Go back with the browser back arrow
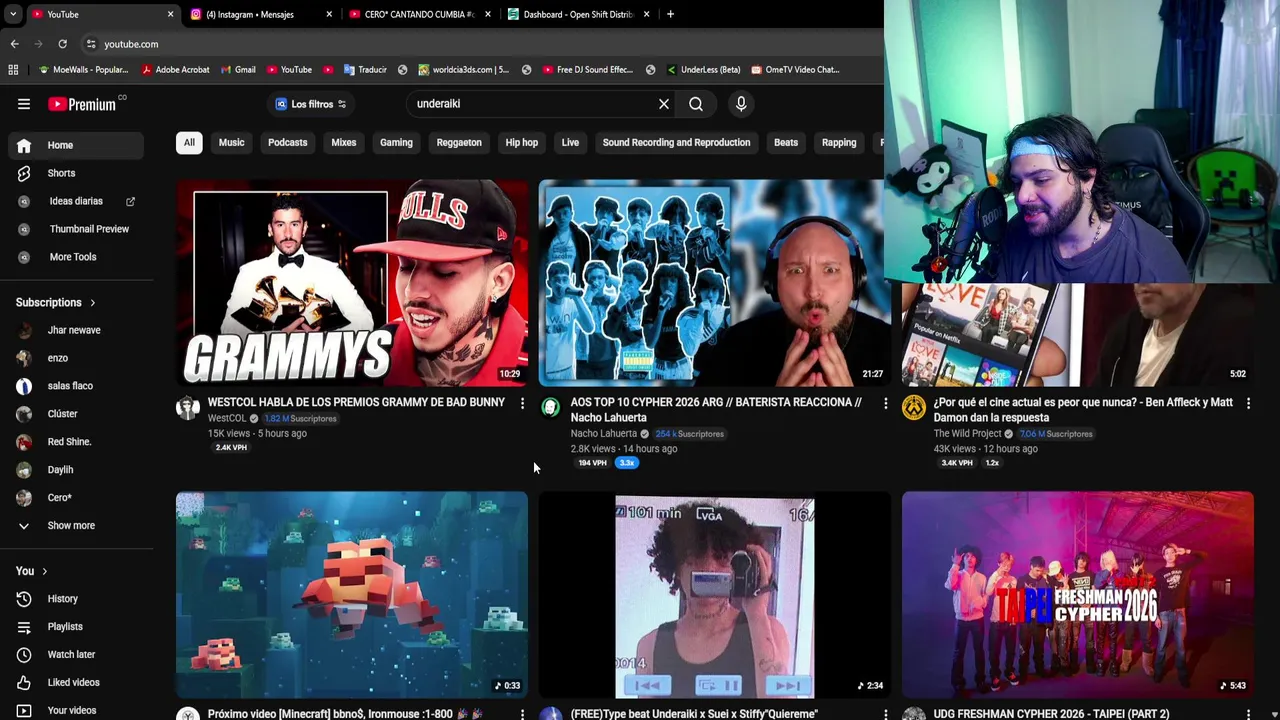 [14, 44]
